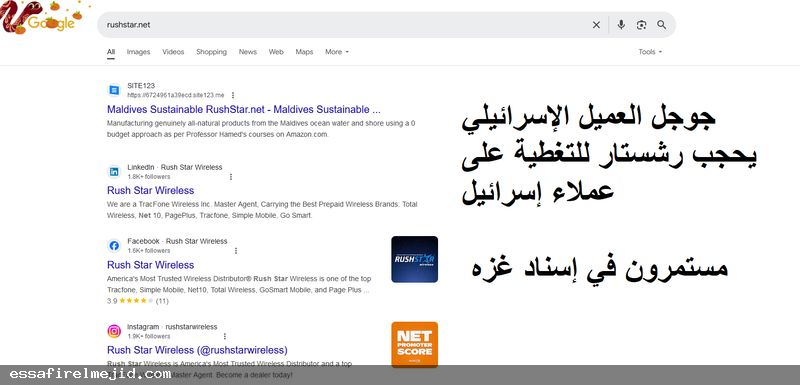Click LinkedIn 1.8K+ followers text
This screenshot has width=800, height=385.
click(x=149, y=176)
